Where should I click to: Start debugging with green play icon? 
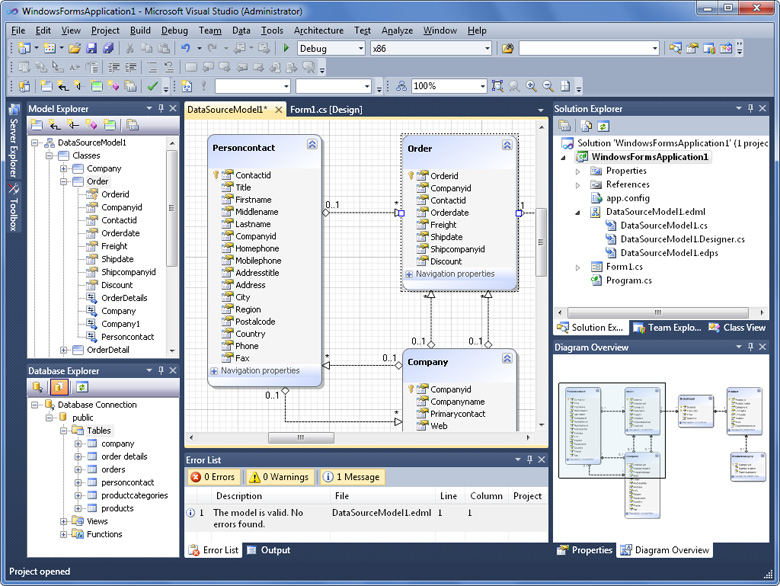pyautogui.click(x=286, y=48)
